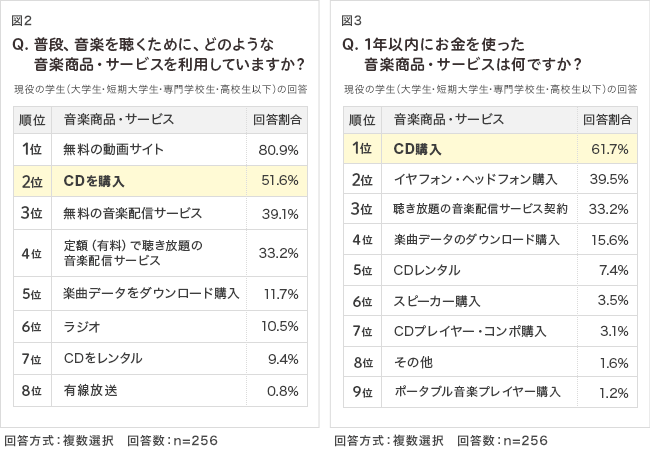Select the '無料の音楽配信サービス' entry
The image size is (650, 450).
[x=132, y=213]
